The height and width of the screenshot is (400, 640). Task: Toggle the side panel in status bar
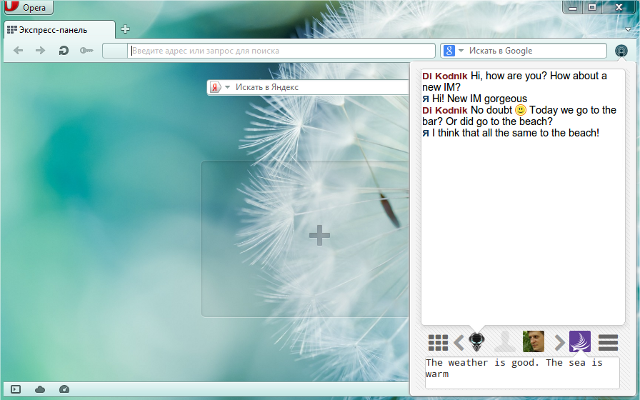point(15,388)
